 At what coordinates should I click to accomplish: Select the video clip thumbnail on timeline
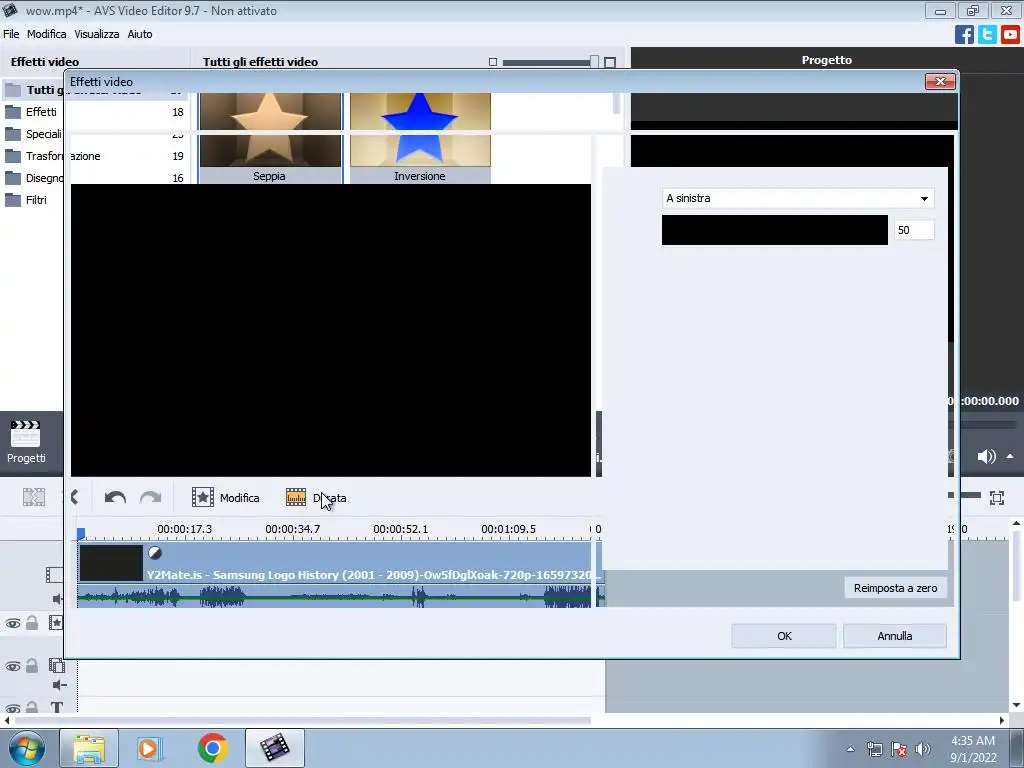coord(111,563)
